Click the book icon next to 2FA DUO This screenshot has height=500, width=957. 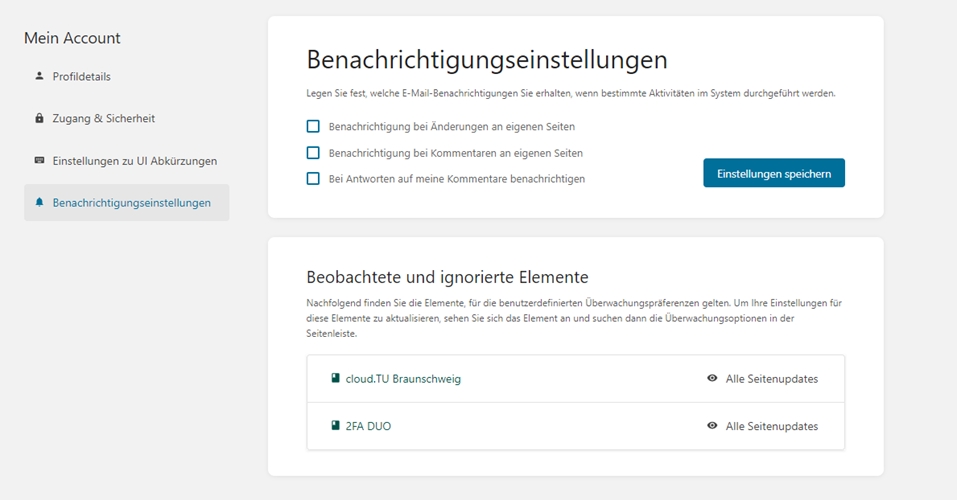[336, 426]
